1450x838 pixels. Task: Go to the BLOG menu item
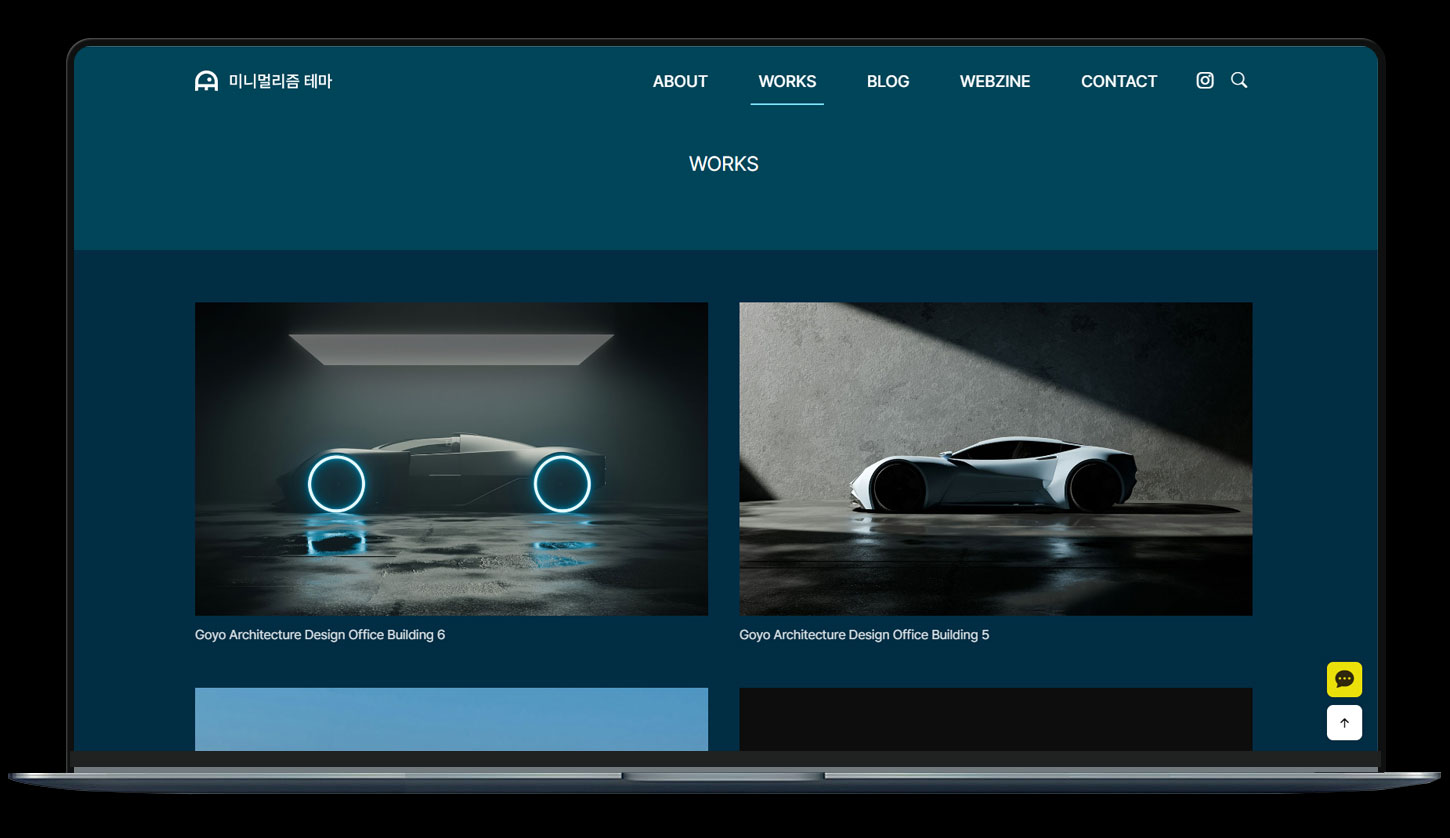(x=888, y=82)
